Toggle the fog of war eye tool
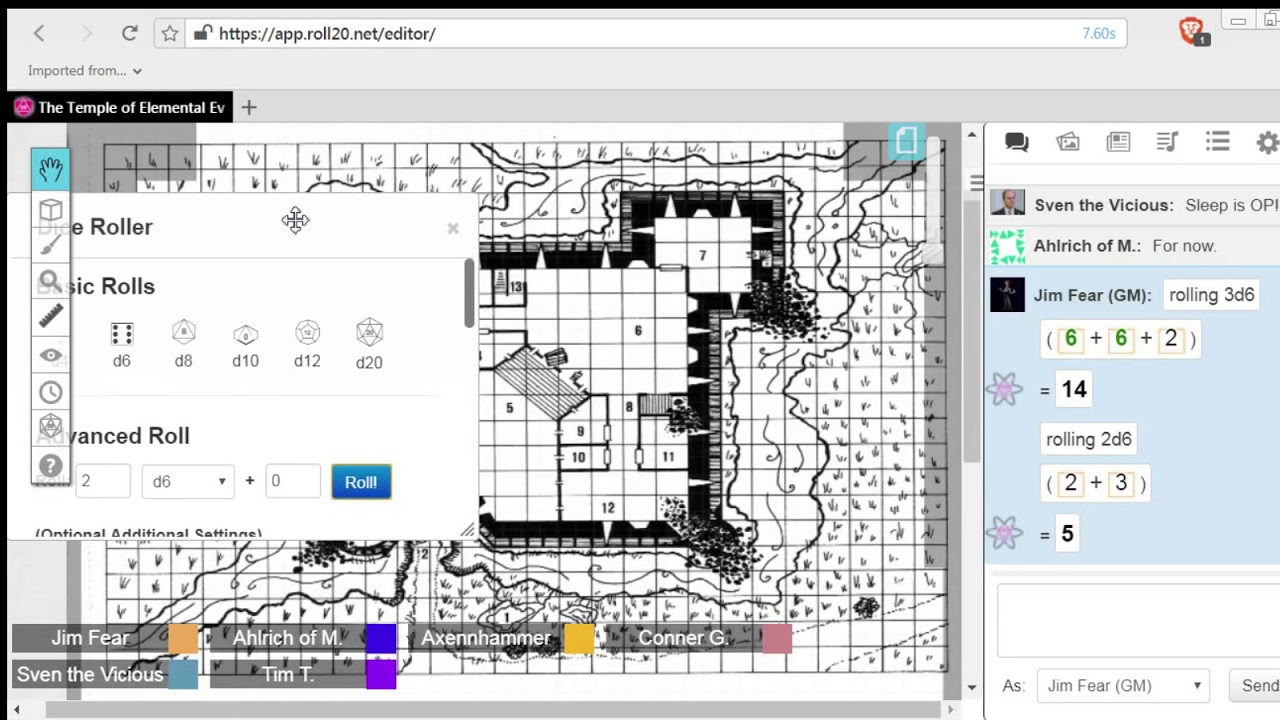The image size is (1280, 720). click(x=51, y=355)
